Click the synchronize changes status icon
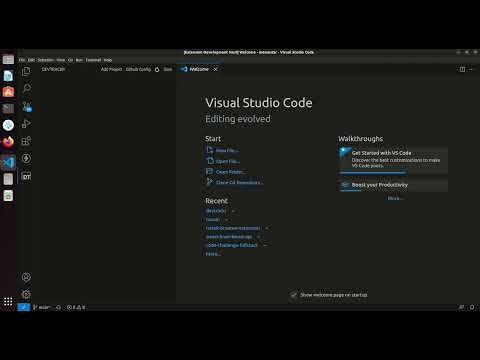 click(59, 307)
